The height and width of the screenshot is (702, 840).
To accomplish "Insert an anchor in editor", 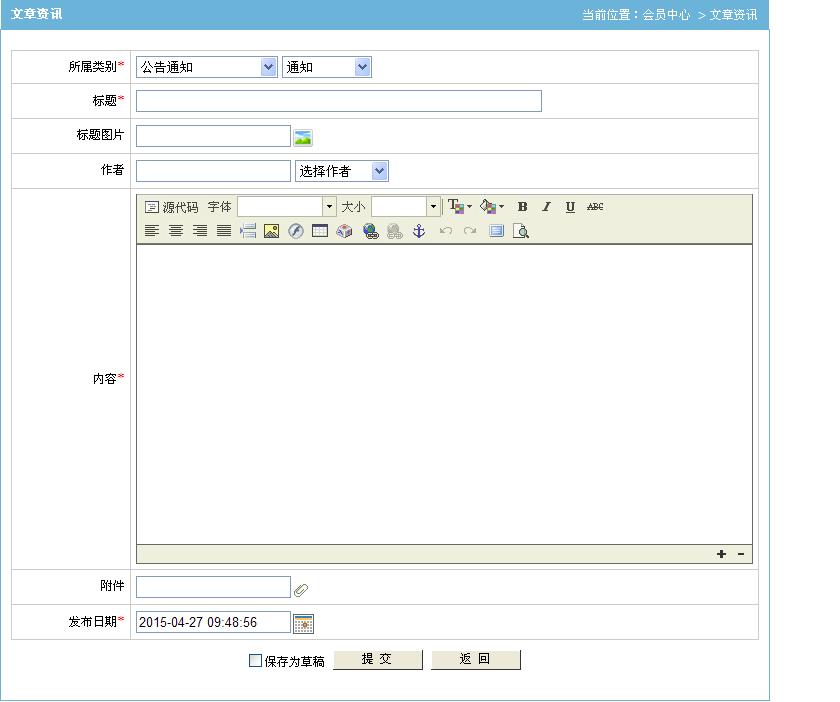I will click(x=419, y=231).
